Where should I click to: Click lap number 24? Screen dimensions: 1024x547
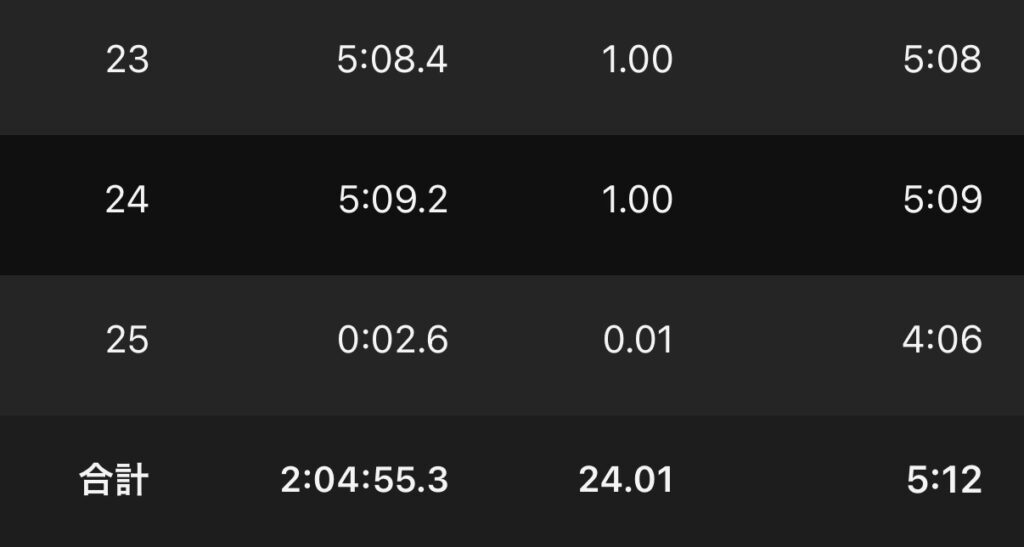tap(127, 200)
